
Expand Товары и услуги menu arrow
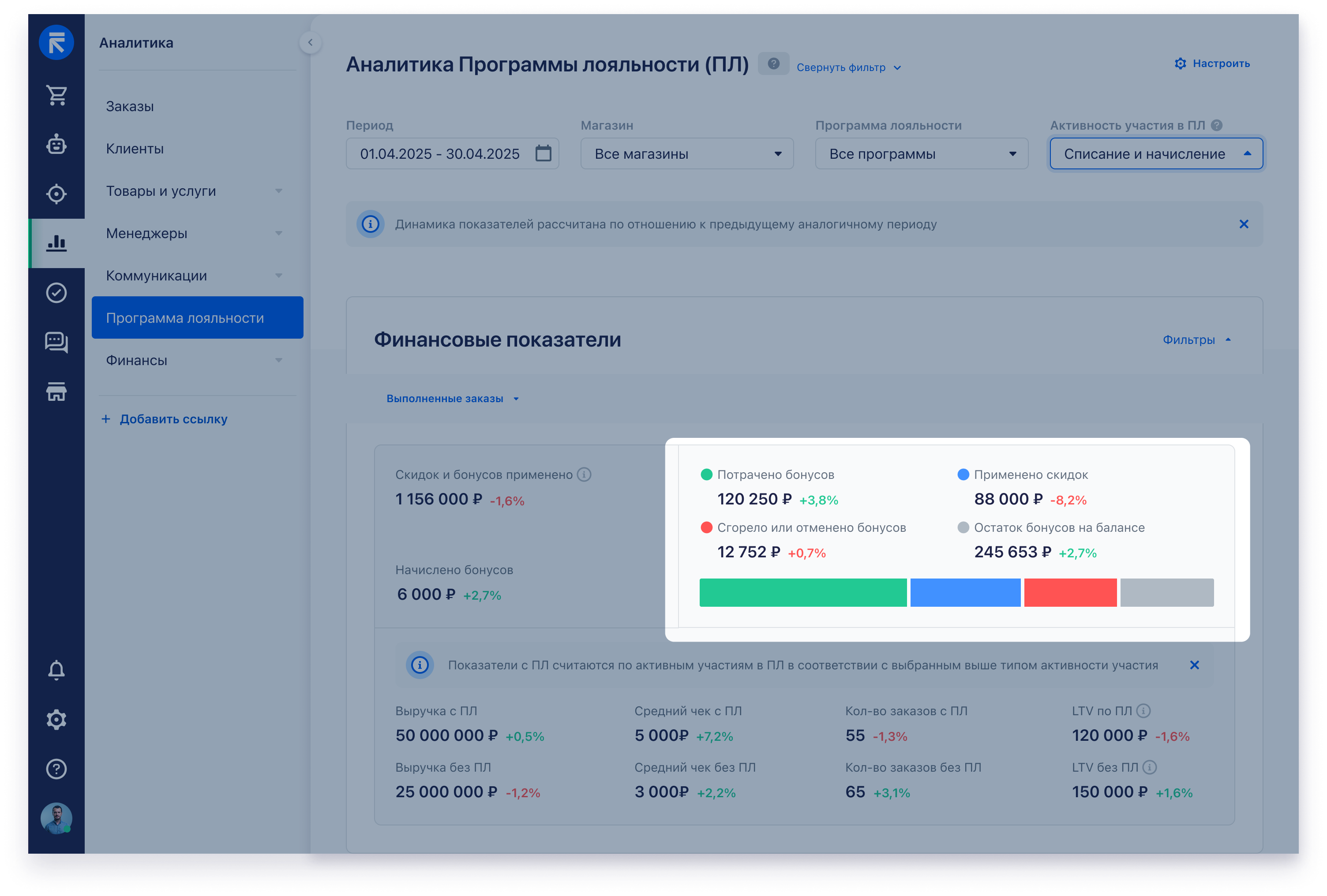pos(279,190)
